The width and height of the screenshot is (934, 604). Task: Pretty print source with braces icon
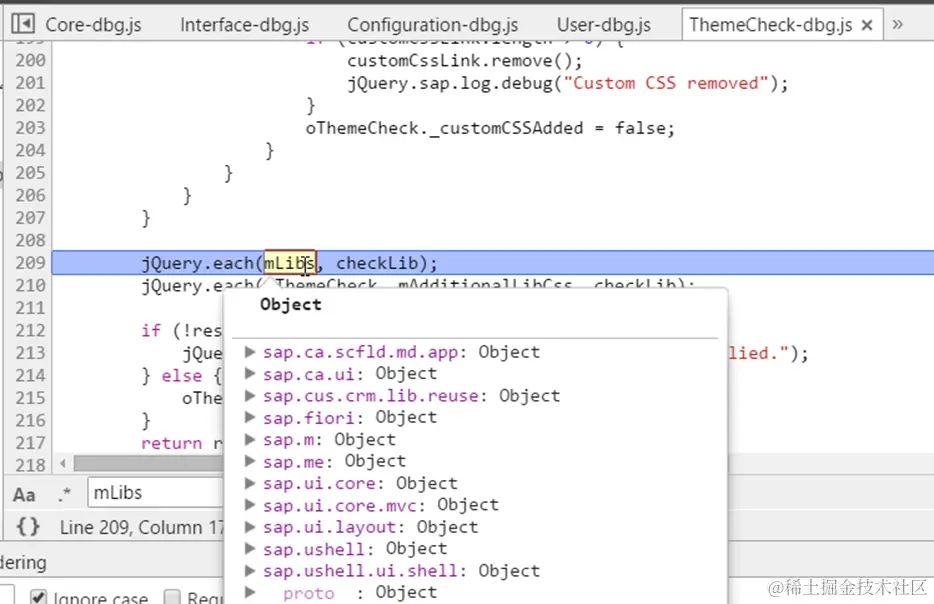pyautogui.click(x=27, y=527)
